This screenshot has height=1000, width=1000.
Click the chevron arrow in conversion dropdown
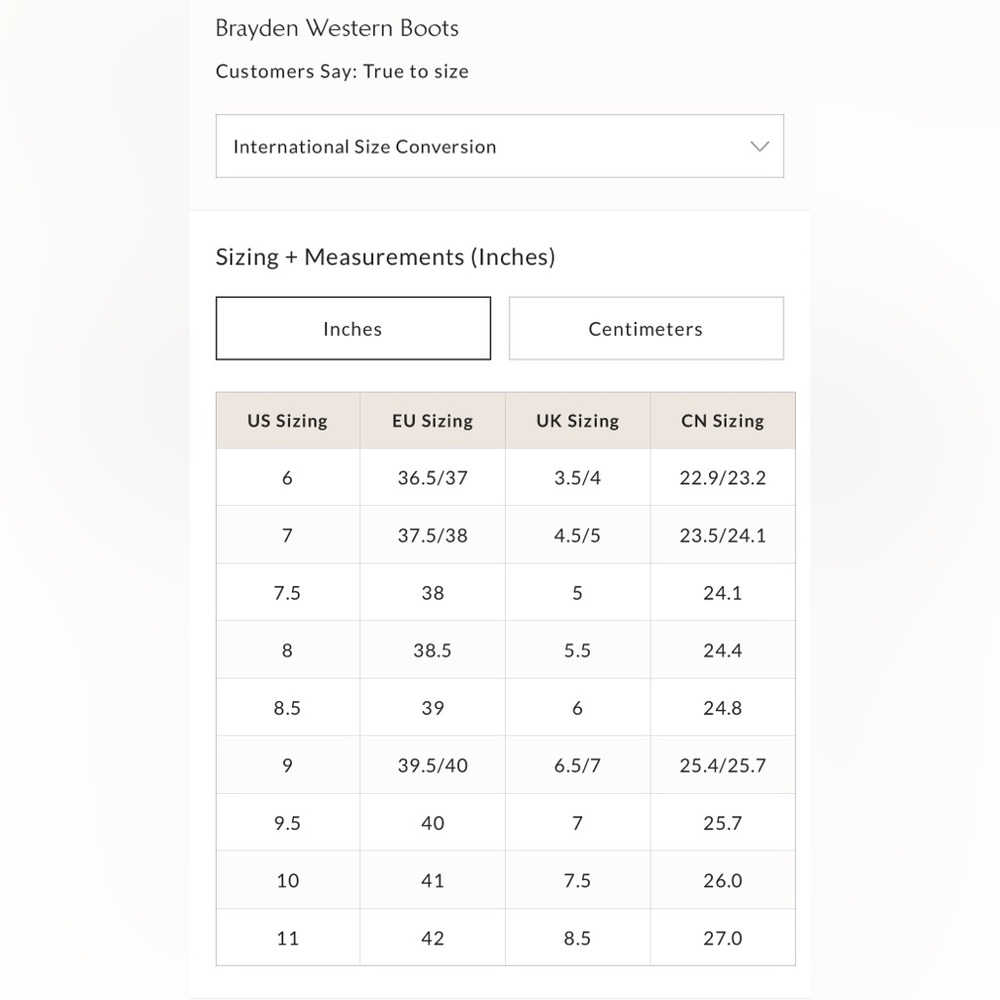click(x=759, y=146)
